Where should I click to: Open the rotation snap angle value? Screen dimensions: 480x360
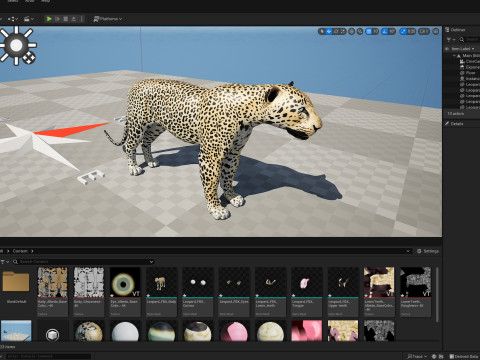392,31
